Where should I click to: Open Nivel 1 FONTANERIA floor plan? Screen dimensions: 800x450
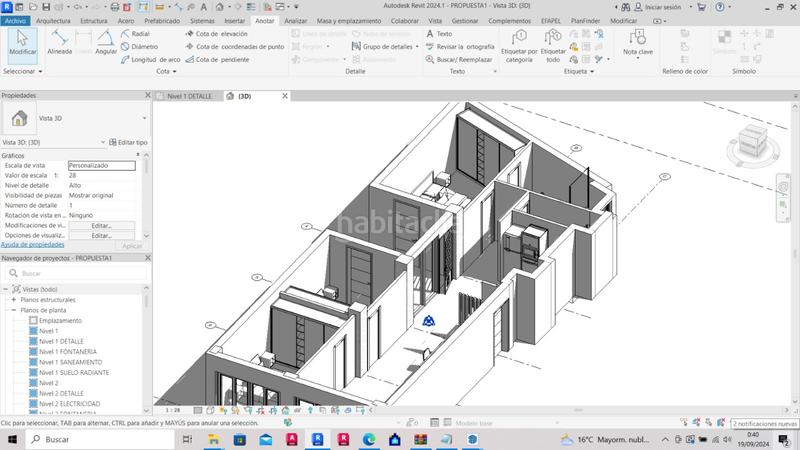pyautogui.click(x=68, y=351)
